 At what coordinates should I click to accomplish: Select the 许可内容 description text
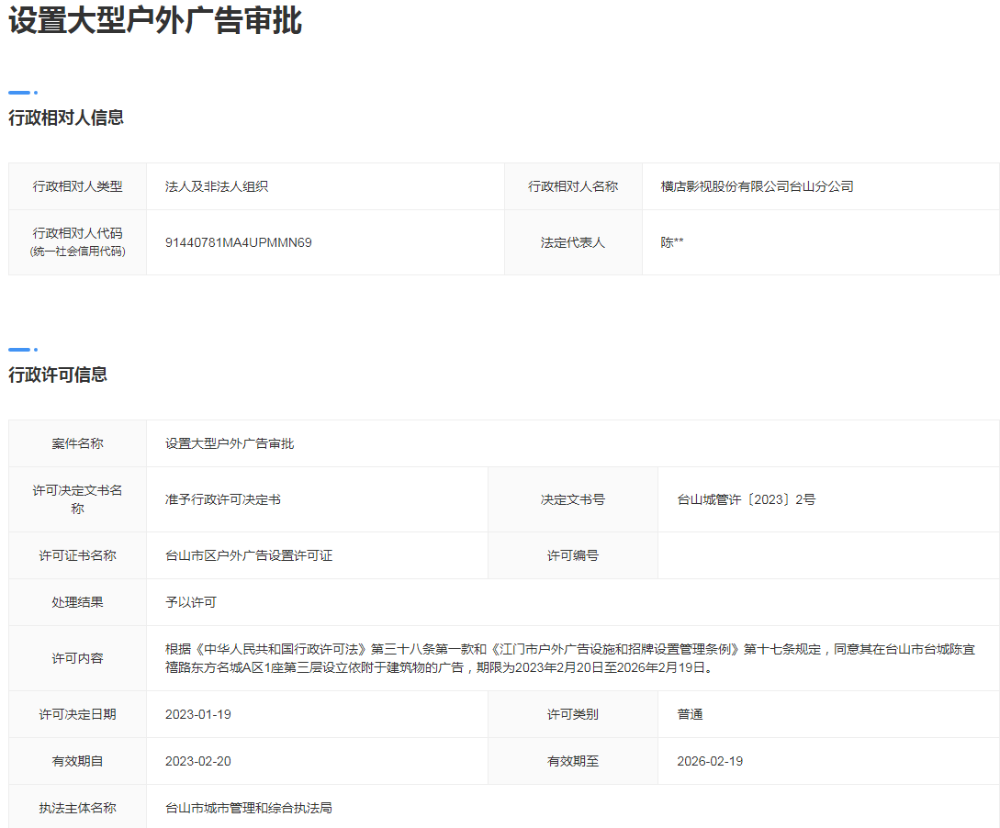point(570,658)
